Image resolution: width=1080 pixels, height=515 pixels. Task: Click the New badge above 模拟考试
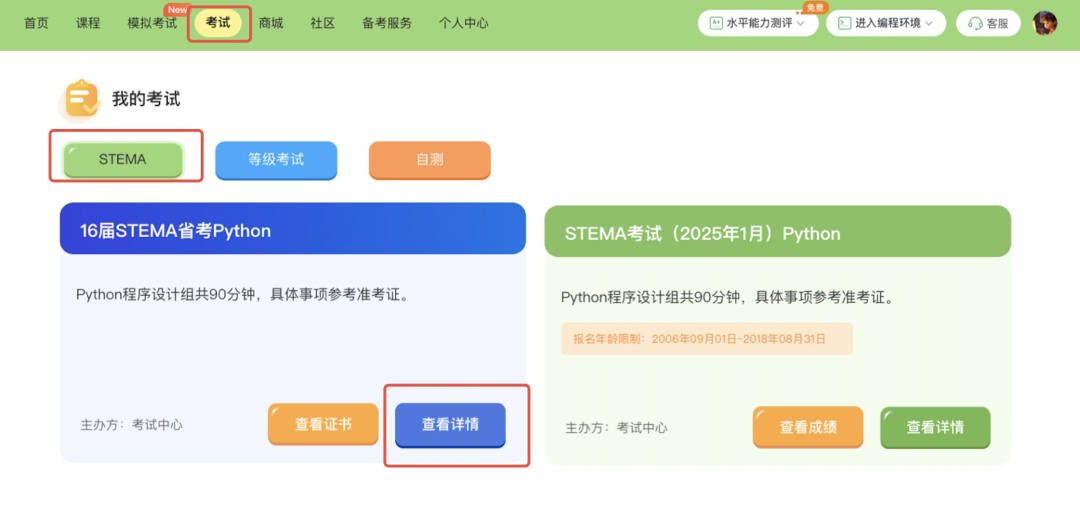click(x=177, y=9)
